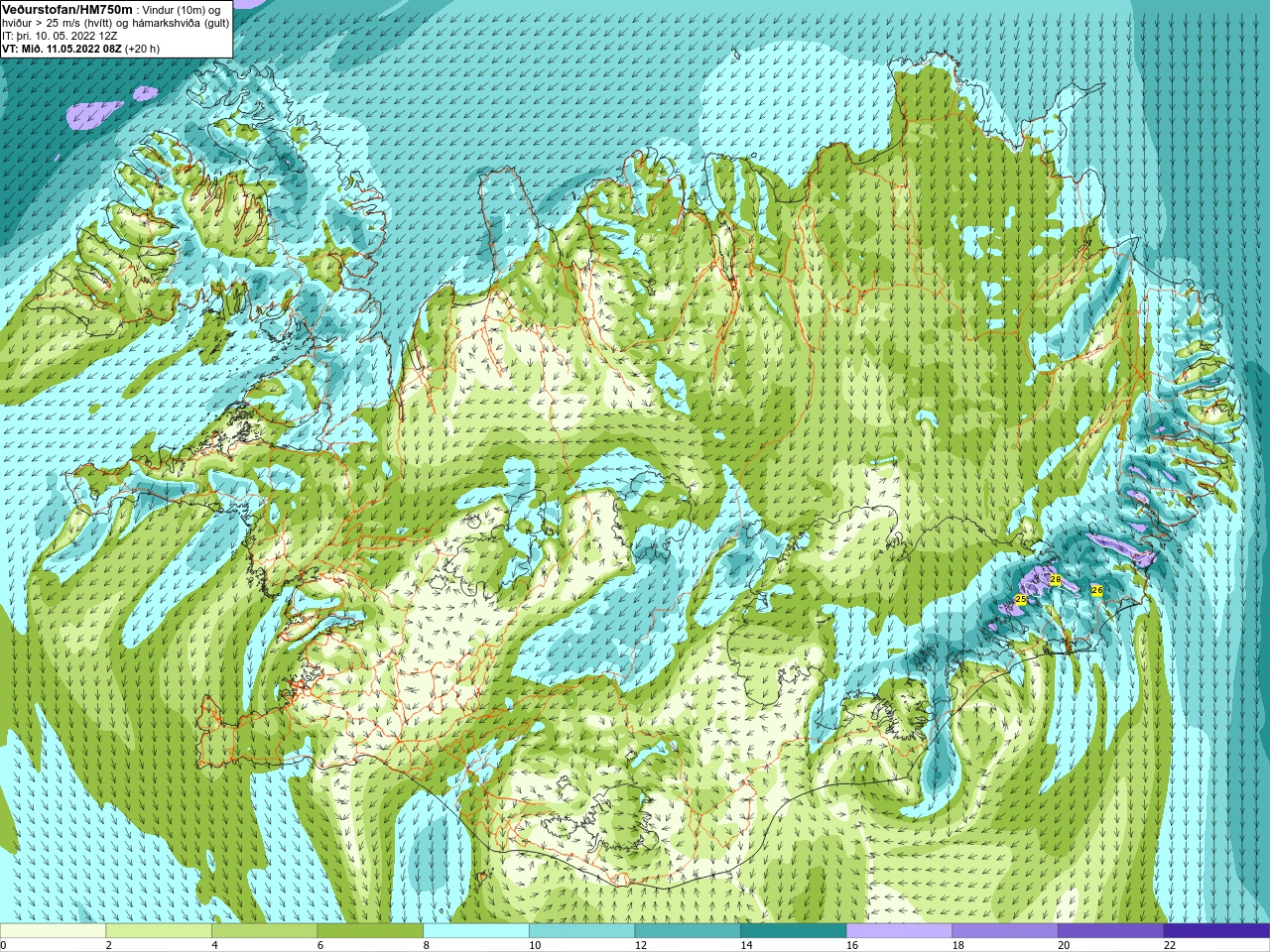The height and width of the screenshot is (952, 1270).
Task: Select the 12–14 m/s teal legend swatch
Action: 688,931
